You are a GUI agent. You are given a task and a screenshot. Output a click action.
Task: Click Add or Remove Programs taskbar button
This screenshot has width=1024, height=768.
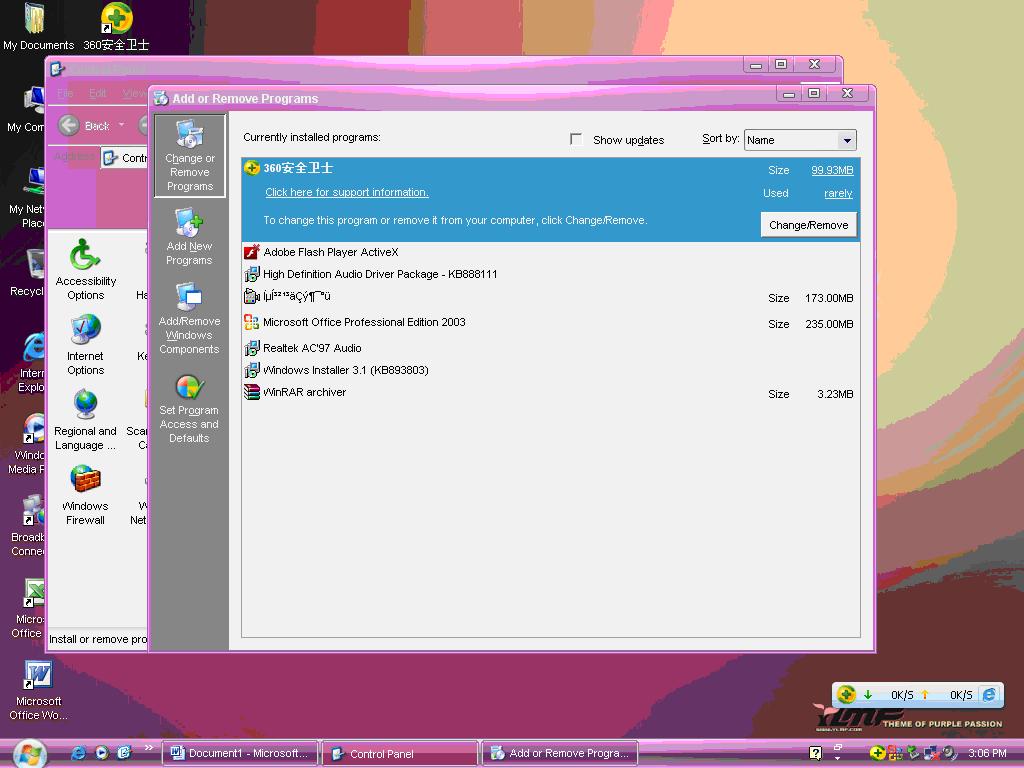pos(560,753)
